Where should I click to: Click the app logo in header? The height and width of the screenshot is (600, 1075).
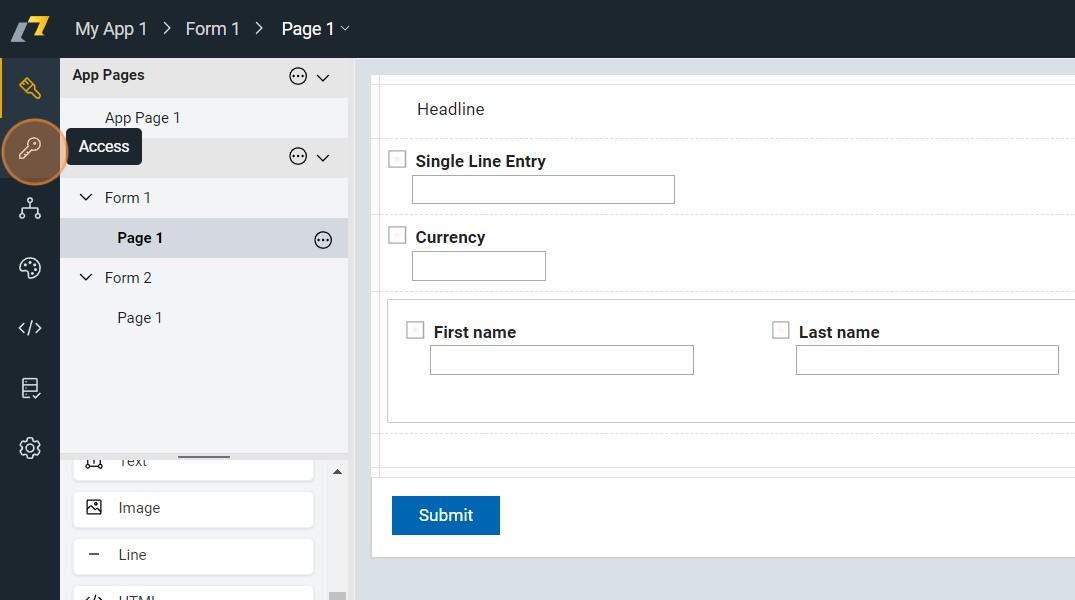click(x=30, y=28)
